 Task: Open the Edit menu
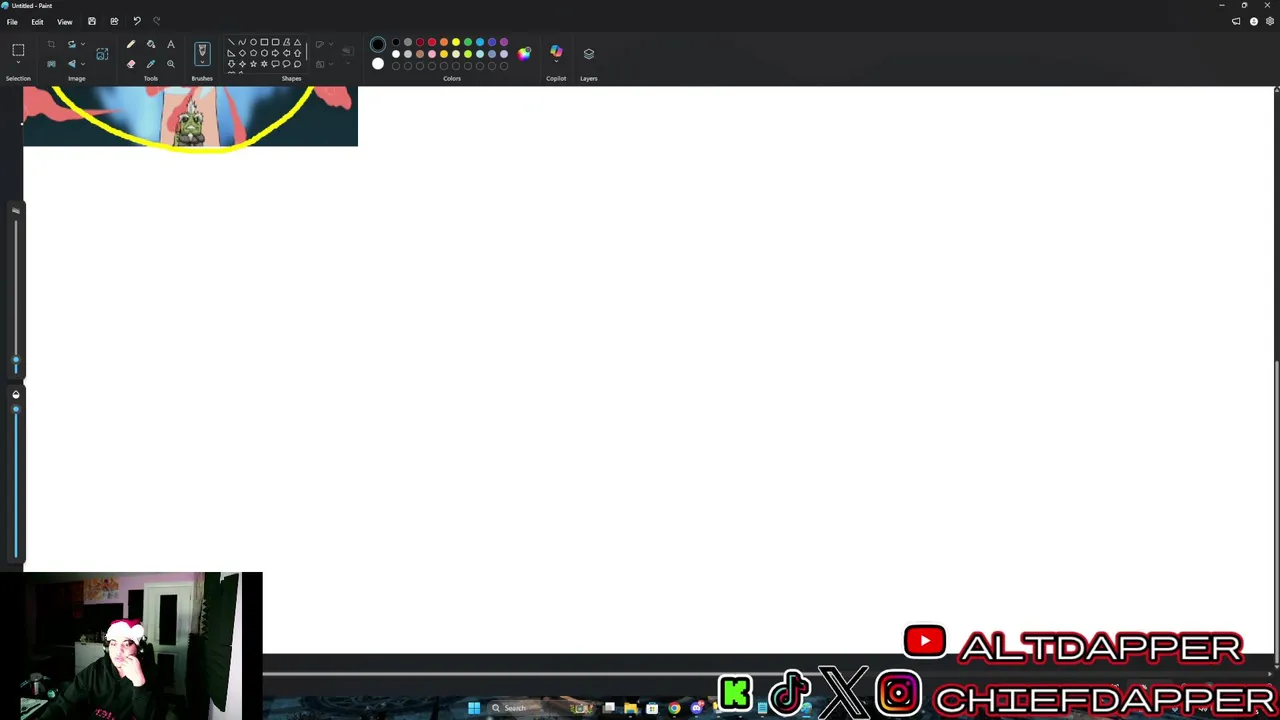(x=37, y=21)
